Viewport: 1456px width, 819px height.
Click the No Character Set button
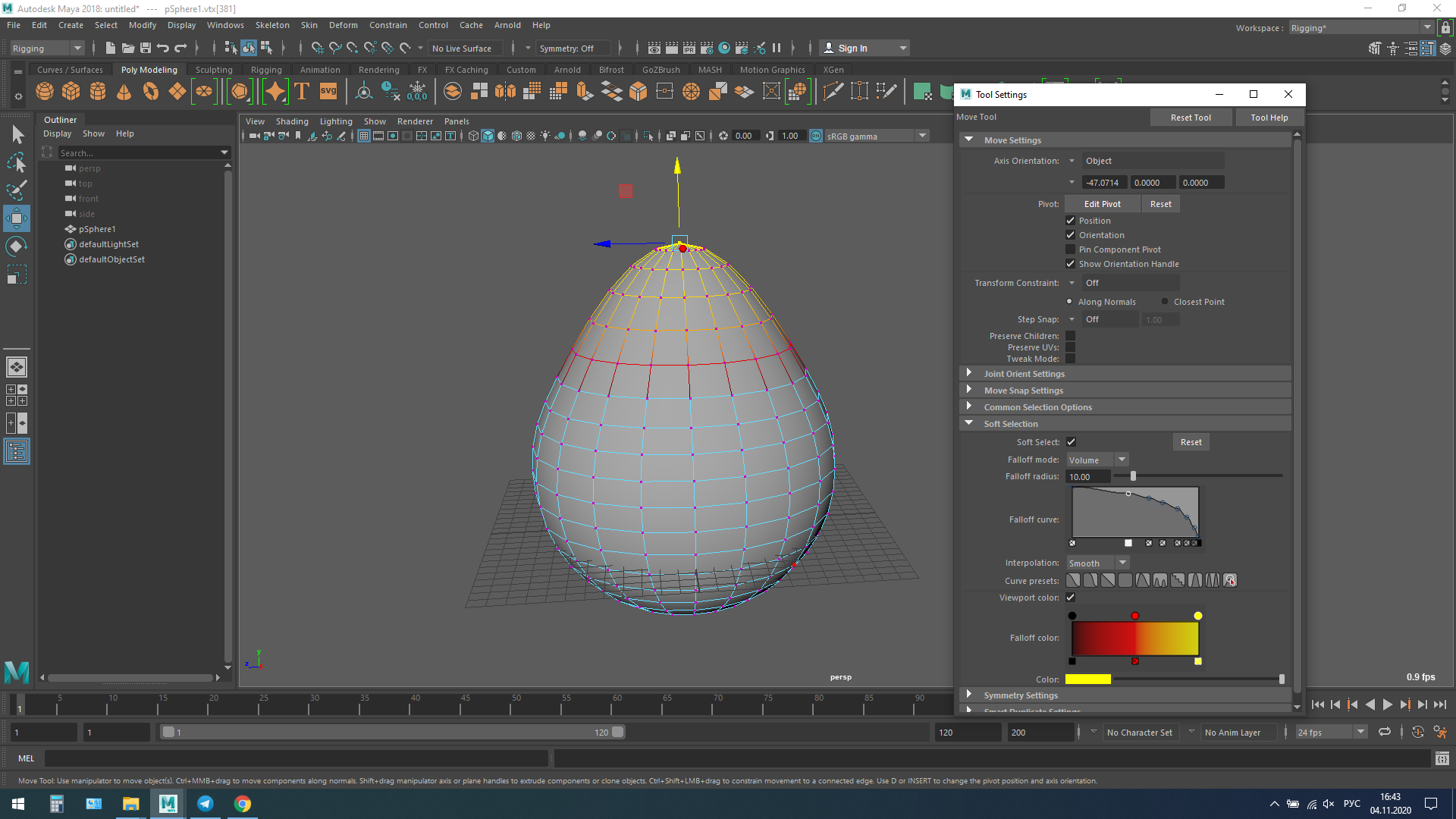pos(1140,733)
